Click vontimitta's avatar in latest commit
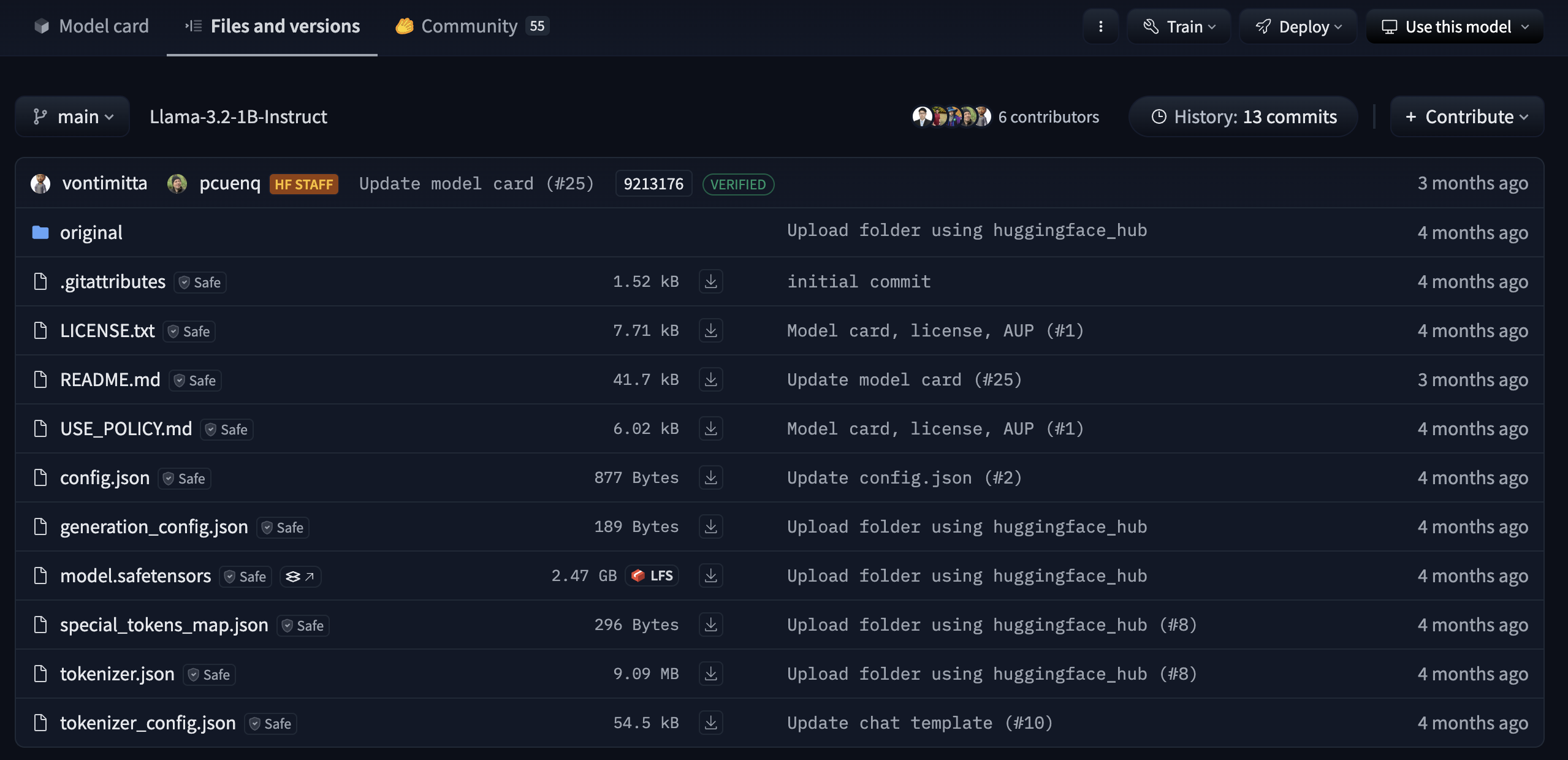The width and height of the screenshot is (1568, 760). pyautogui.click(x=40, y=183)
